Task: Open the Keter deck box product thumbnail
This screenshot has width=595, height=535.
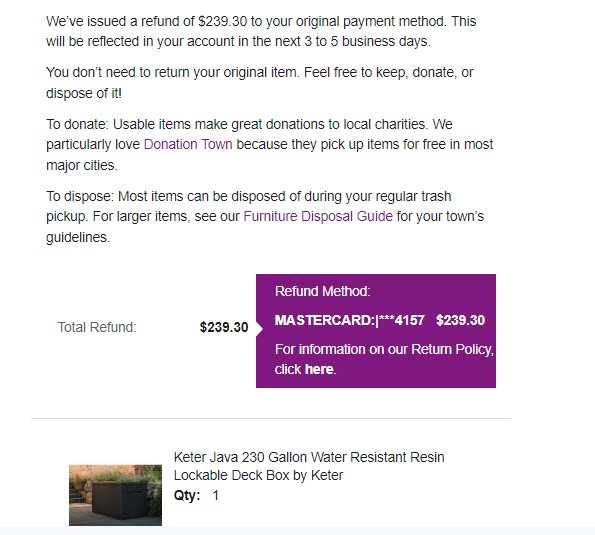Action: click(115, 495)
